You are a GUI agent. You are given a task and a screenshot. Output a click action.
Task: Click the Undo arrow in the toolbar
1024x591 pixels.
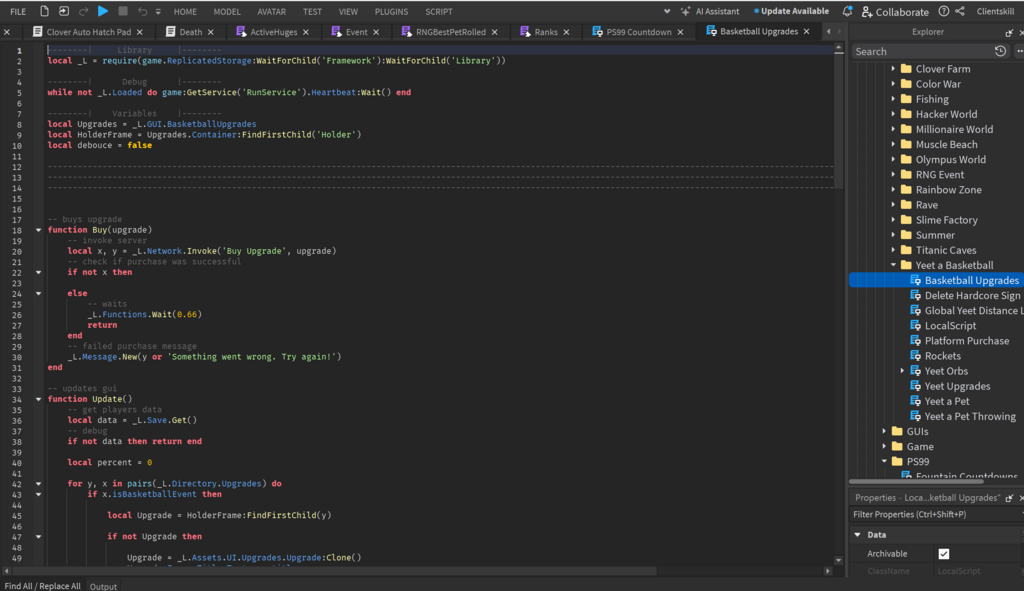pyautogui.click(x=143, y=11)
